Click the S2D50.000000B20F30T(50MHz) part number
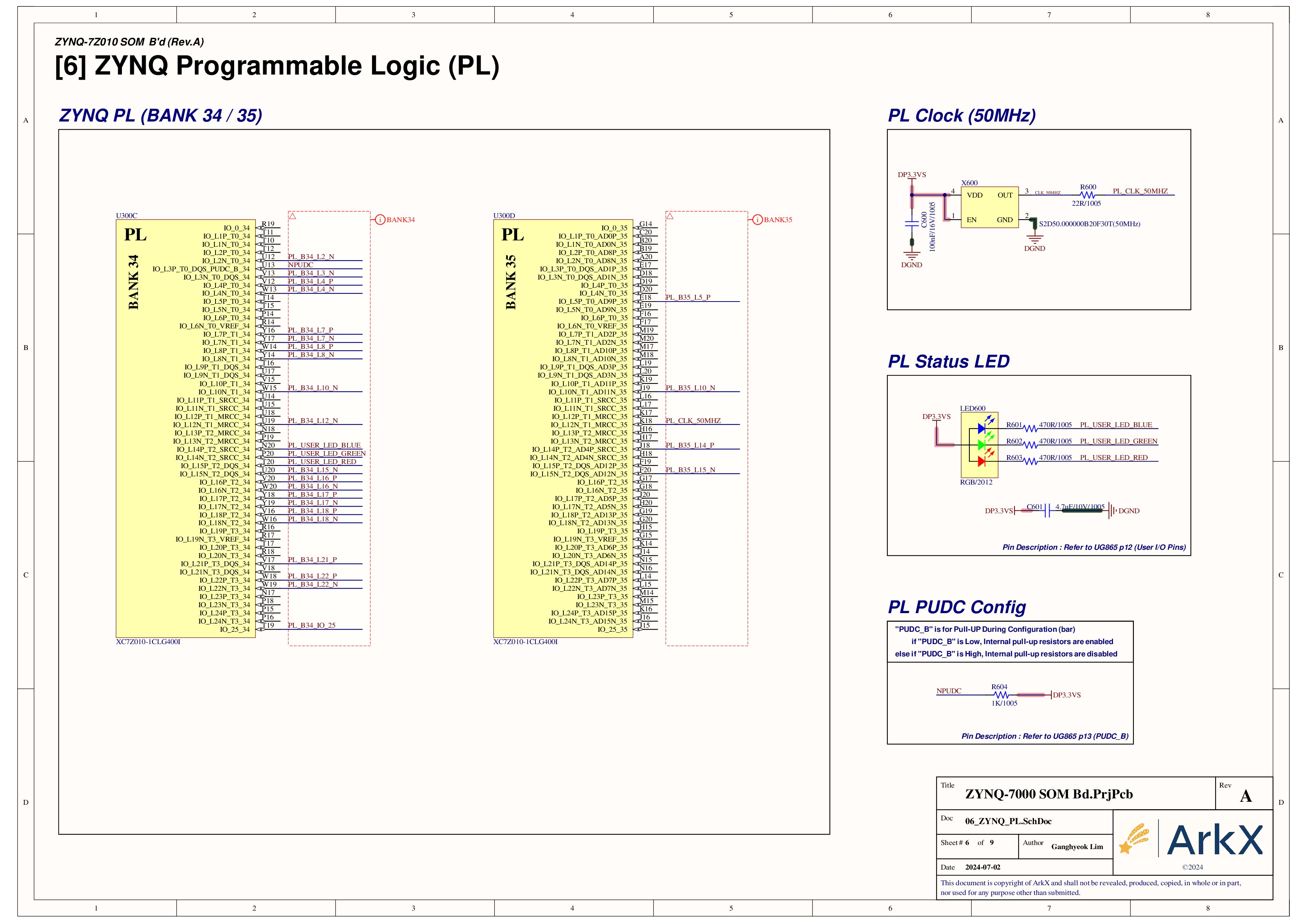The width and height of the screenshot is (1308, 924). [x=1090, y=224]
